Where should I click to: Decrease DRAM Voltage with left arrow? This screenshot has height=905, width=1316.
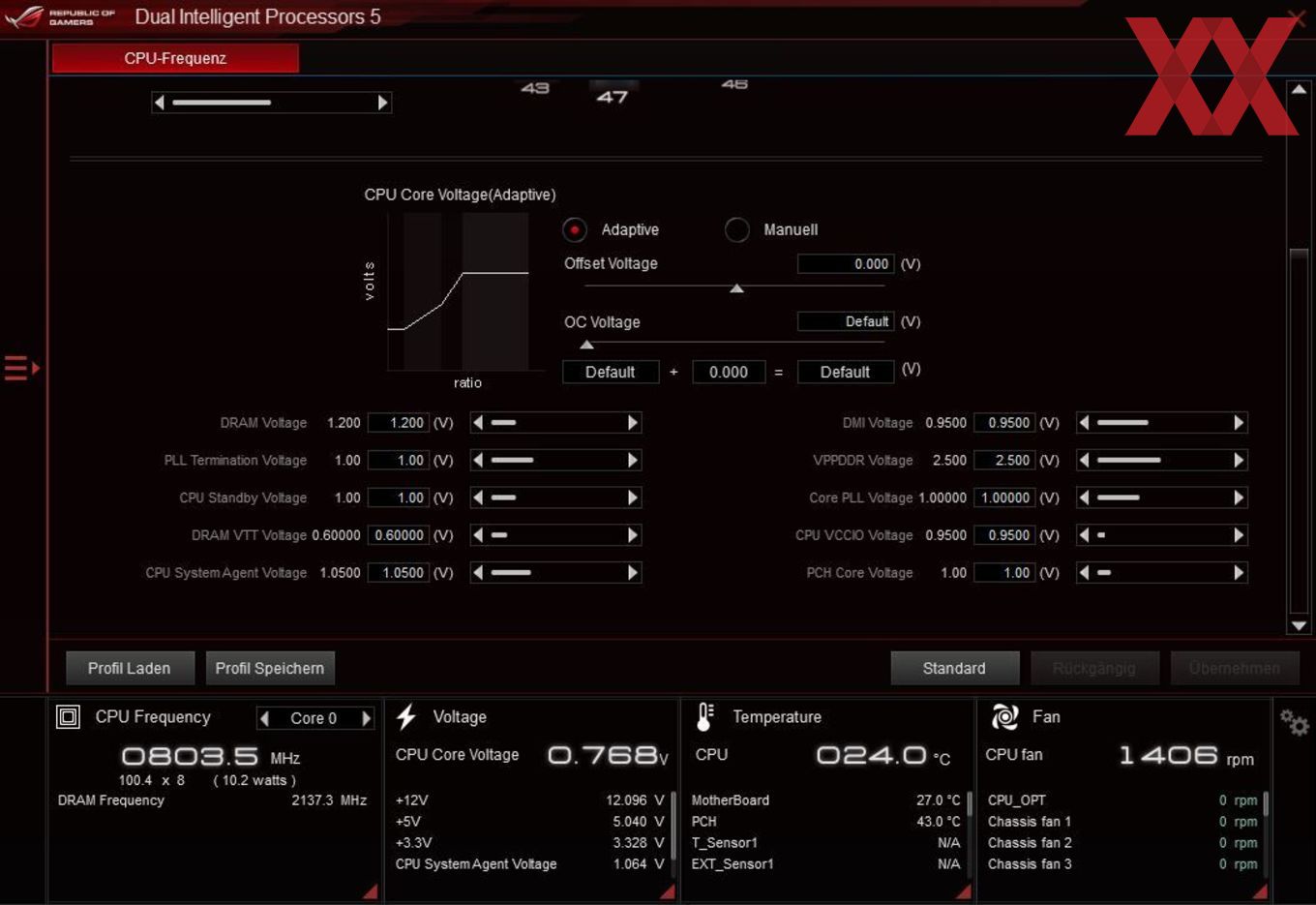(478, 423)
